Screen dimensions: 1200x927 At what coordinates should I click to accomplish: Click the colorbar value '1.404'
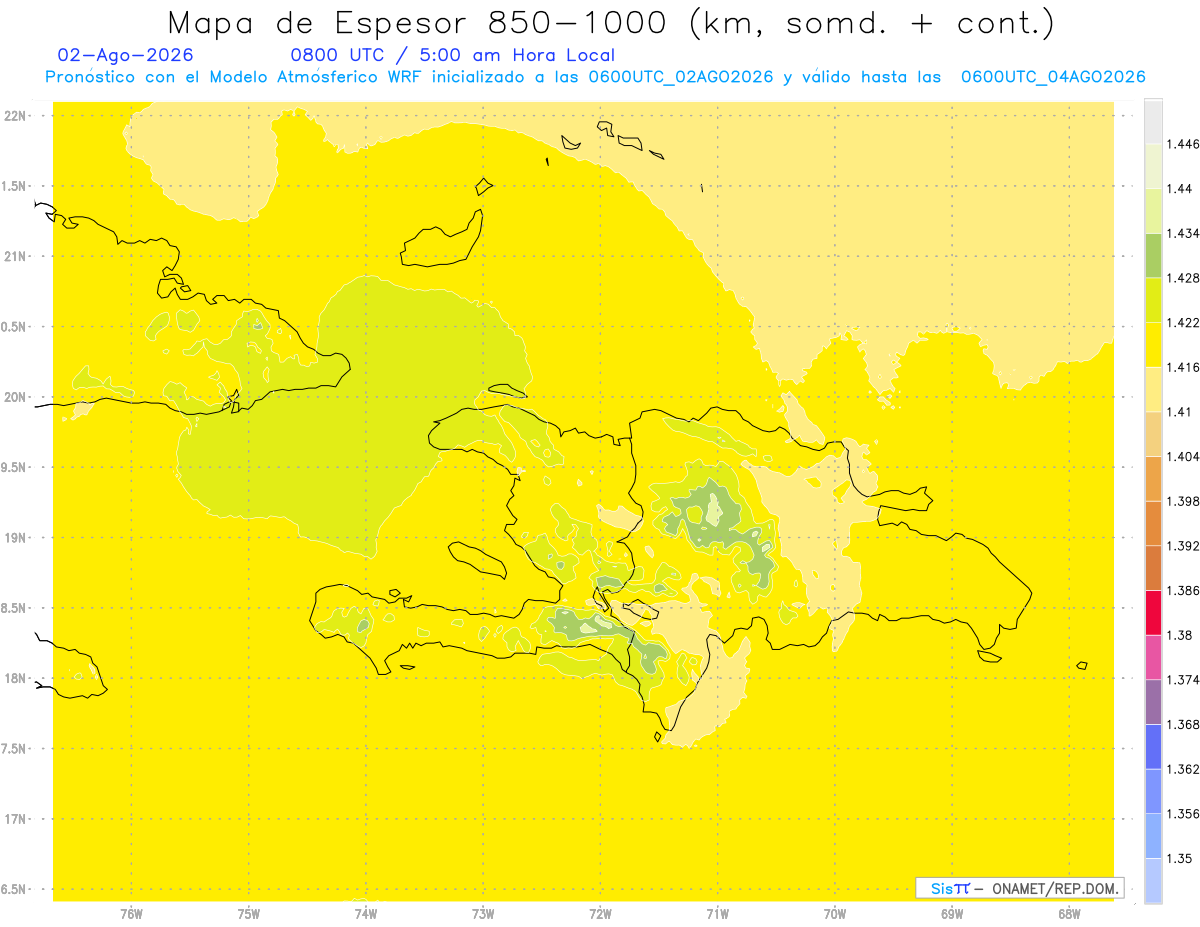coord(1182,456)
